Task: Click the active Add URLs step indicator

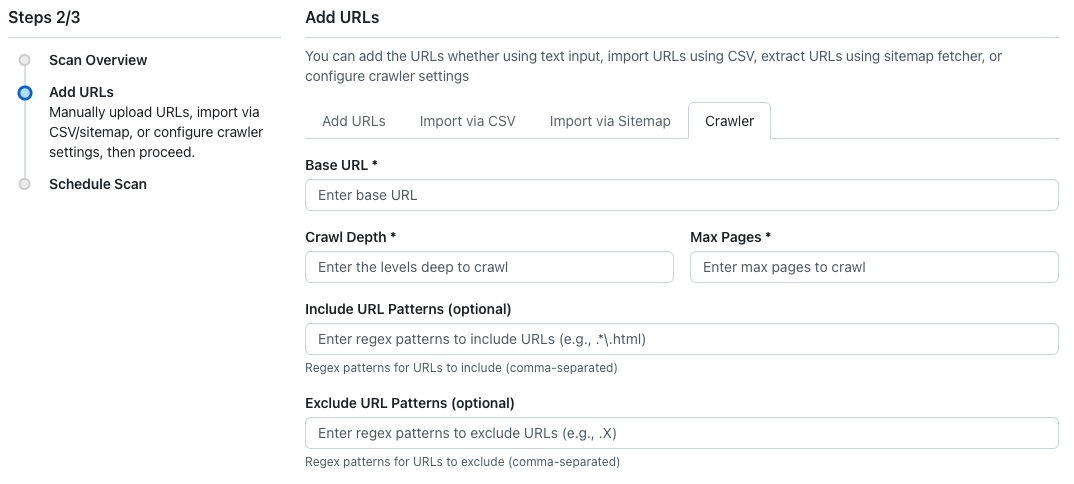Action: [25, 93]
